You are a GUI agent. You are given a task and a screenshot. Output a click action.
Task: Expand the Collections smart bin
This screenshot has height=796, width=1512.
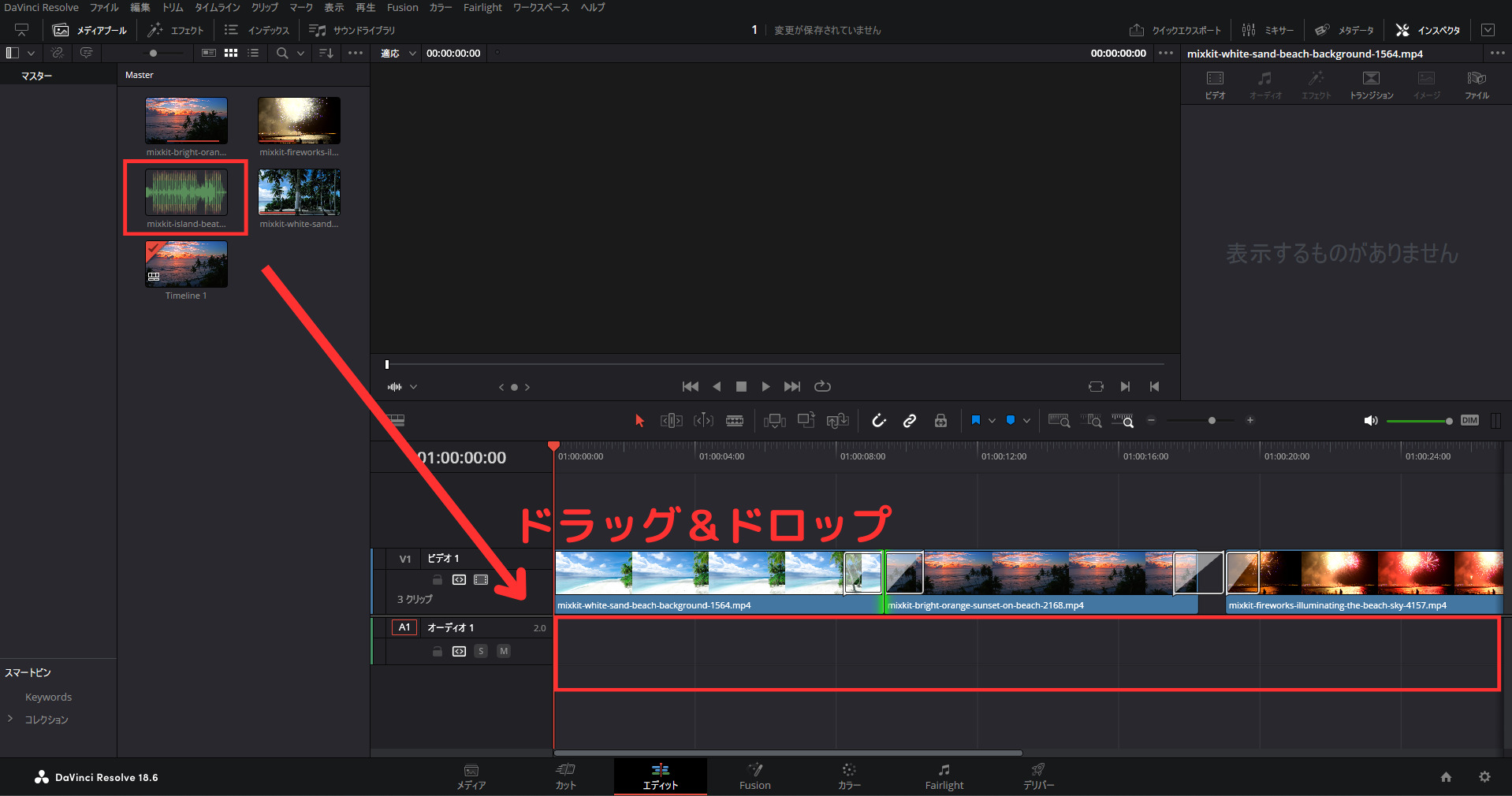coord(10,720)
